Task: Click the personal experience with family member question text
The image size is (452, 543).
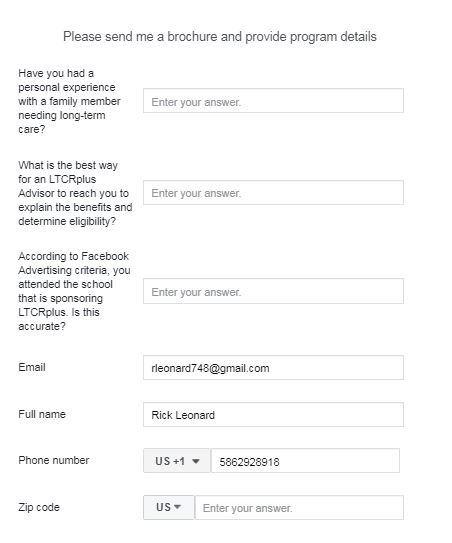Action: pos(69,101)
